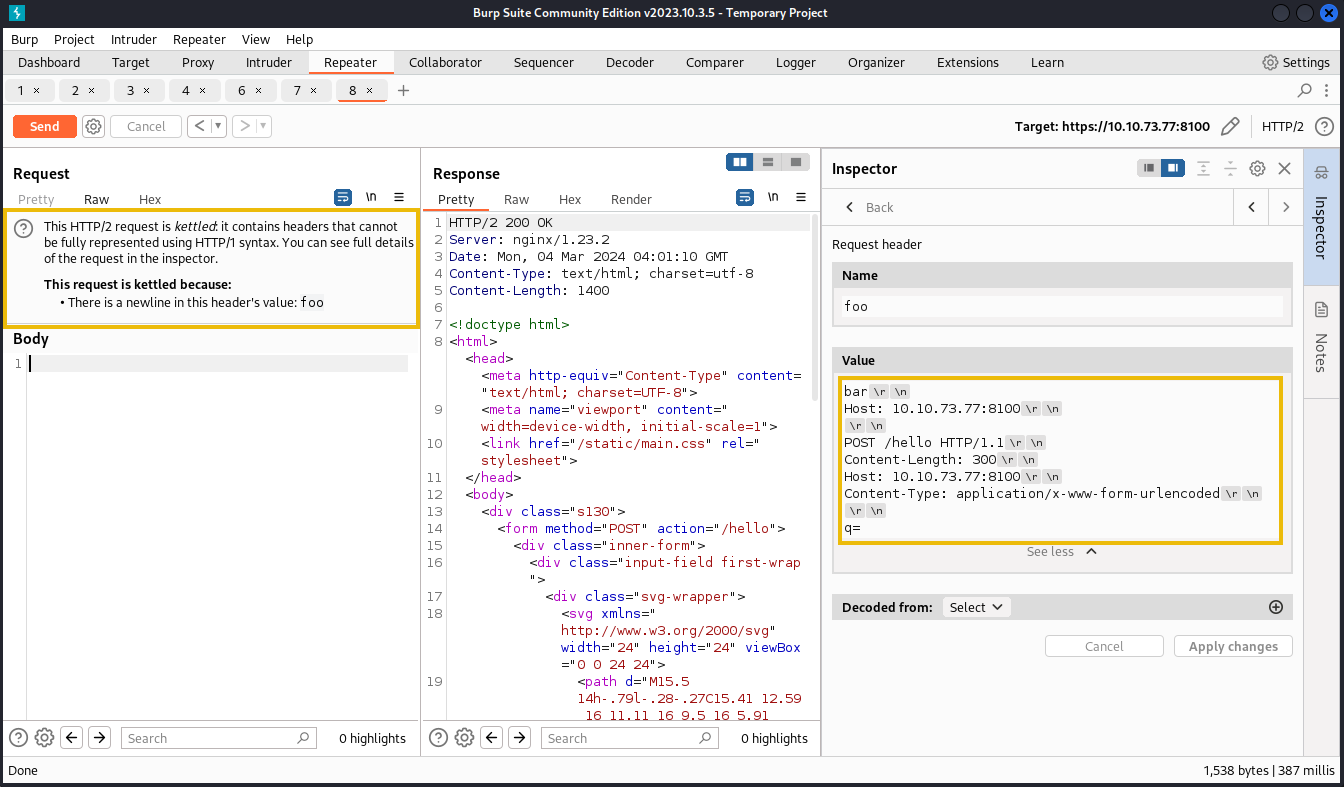Close the Inspector panel
The width and height of the screenshot is (1344, 787).
1285,169
